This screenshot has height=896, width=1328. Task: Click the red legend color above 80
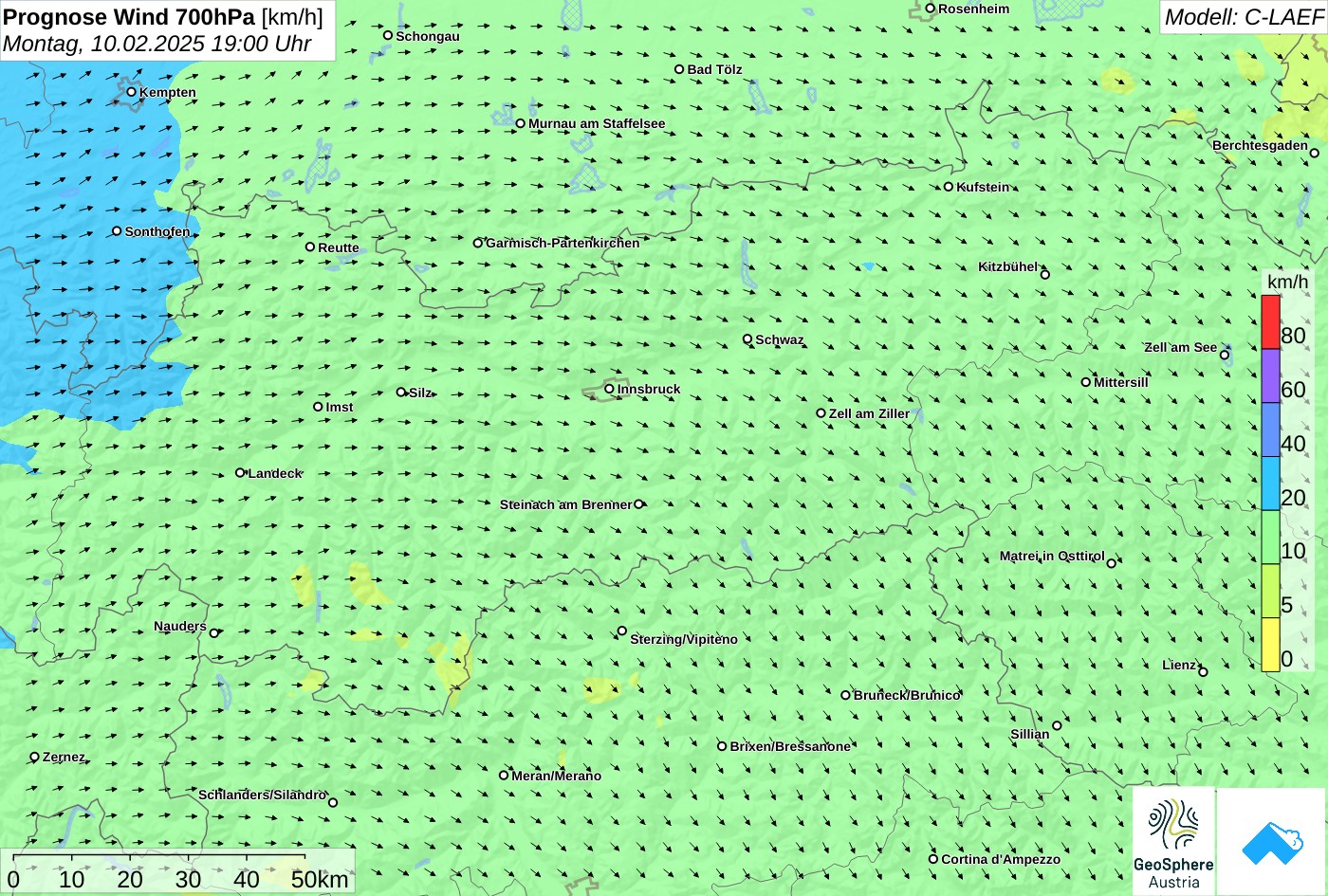1270,322
